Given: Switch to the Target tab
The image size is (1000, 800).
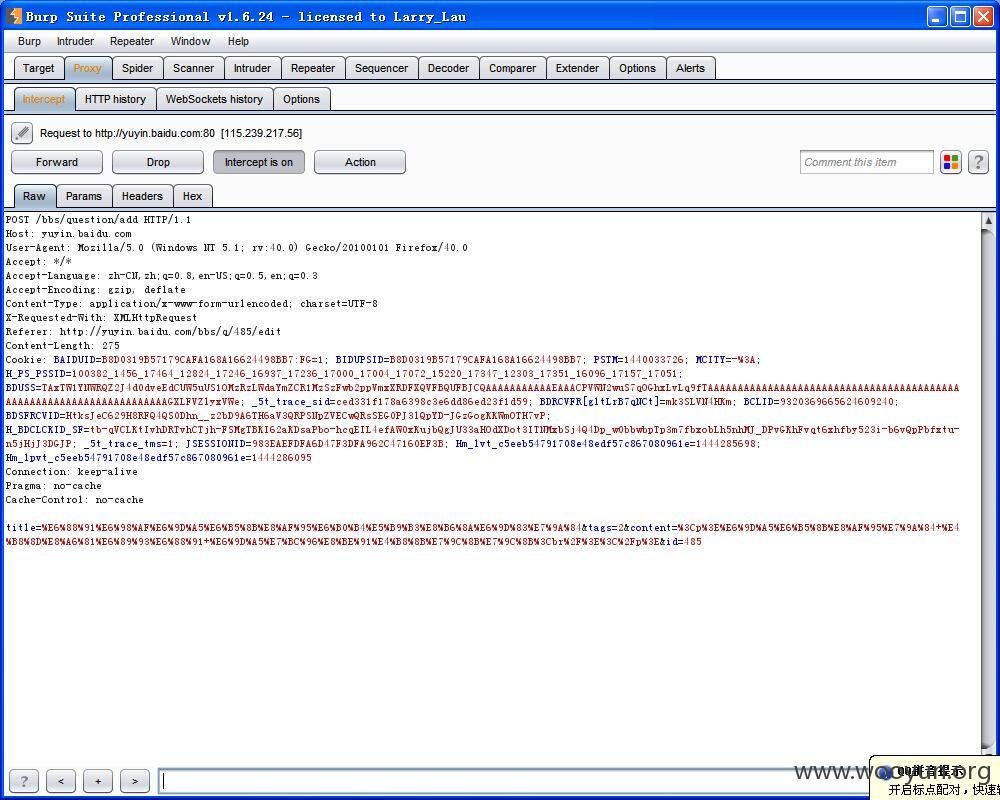Looking at the screenshot, I should [38, 68].
